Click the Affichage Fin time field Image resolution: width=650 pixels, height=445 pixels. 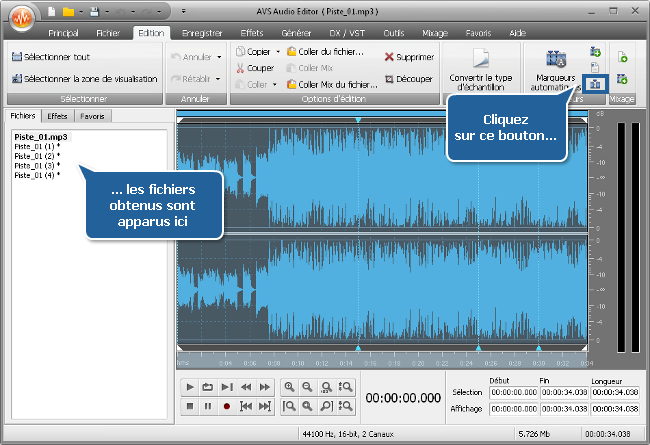click(564, 409)
